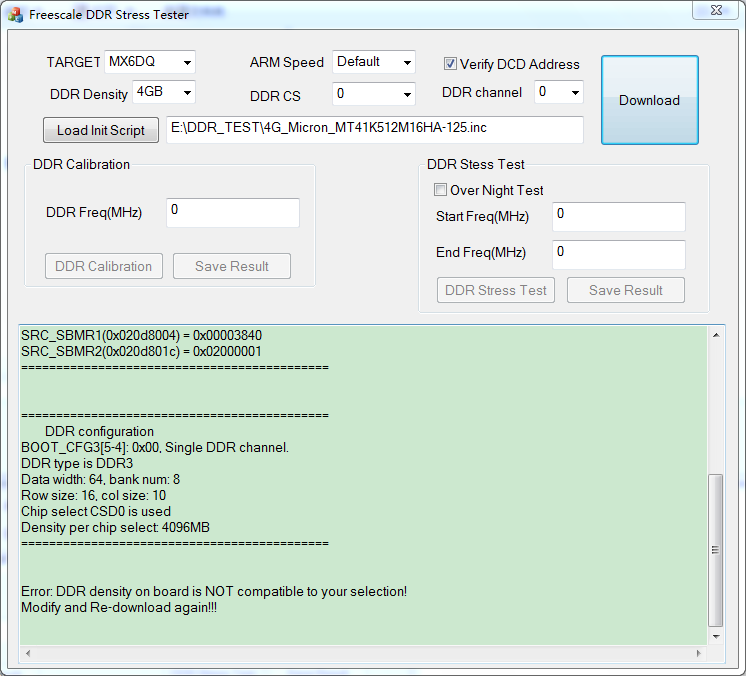This screenshot has height=676, width=746.
Task: Click the log vertical scrollbar thumb
Action: (716, 550)
